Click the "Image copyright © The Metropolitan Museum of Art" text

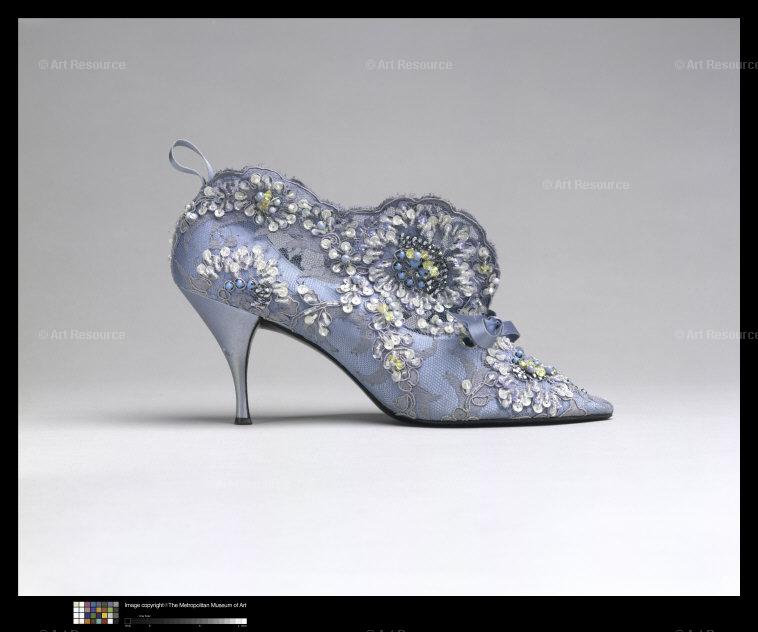pos(186,605)
